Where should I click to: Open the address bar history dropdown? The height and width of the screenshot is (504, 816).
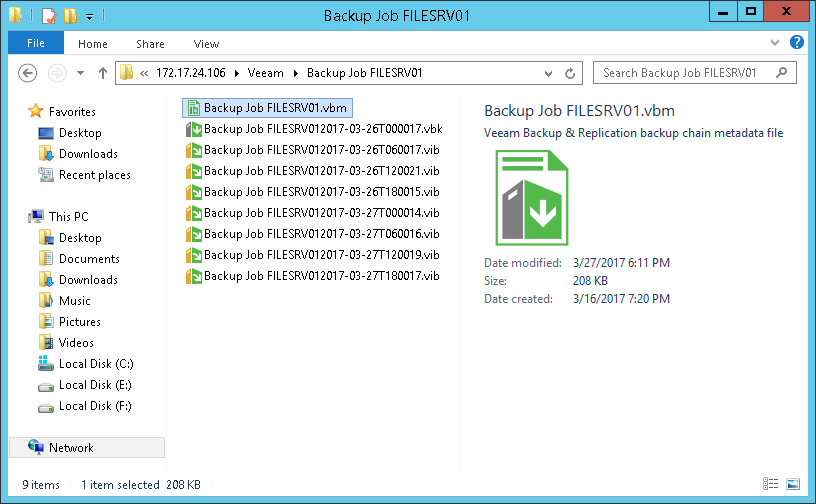click(x=548, y=73)
